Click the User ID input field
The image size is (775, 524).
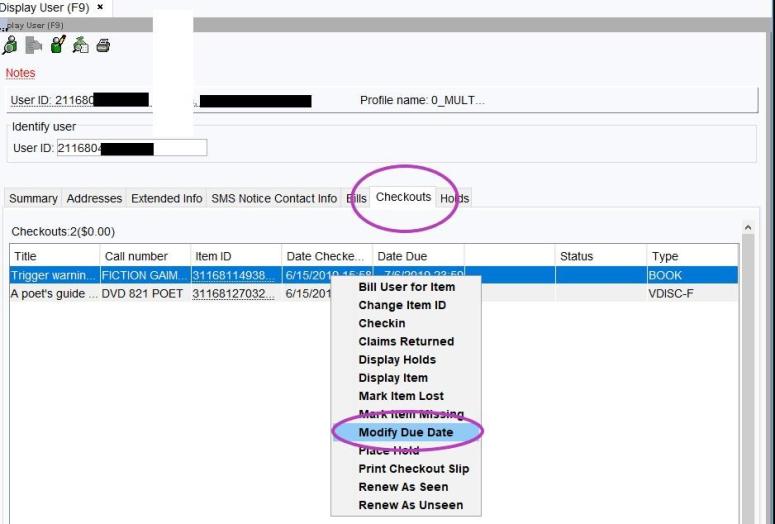click(132, 148)
